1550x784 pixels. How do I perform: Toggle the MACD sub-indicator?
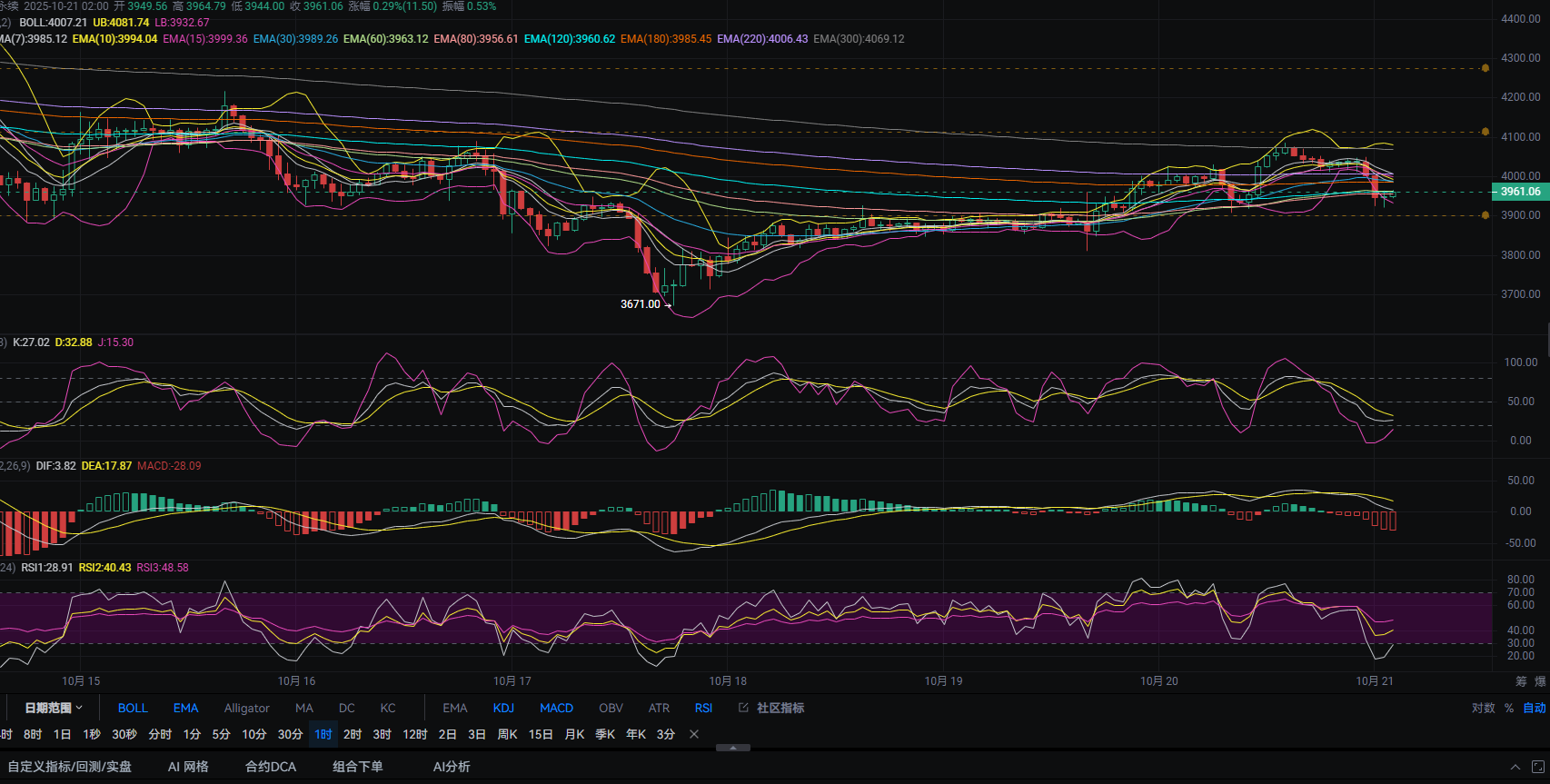click(556, 708)
